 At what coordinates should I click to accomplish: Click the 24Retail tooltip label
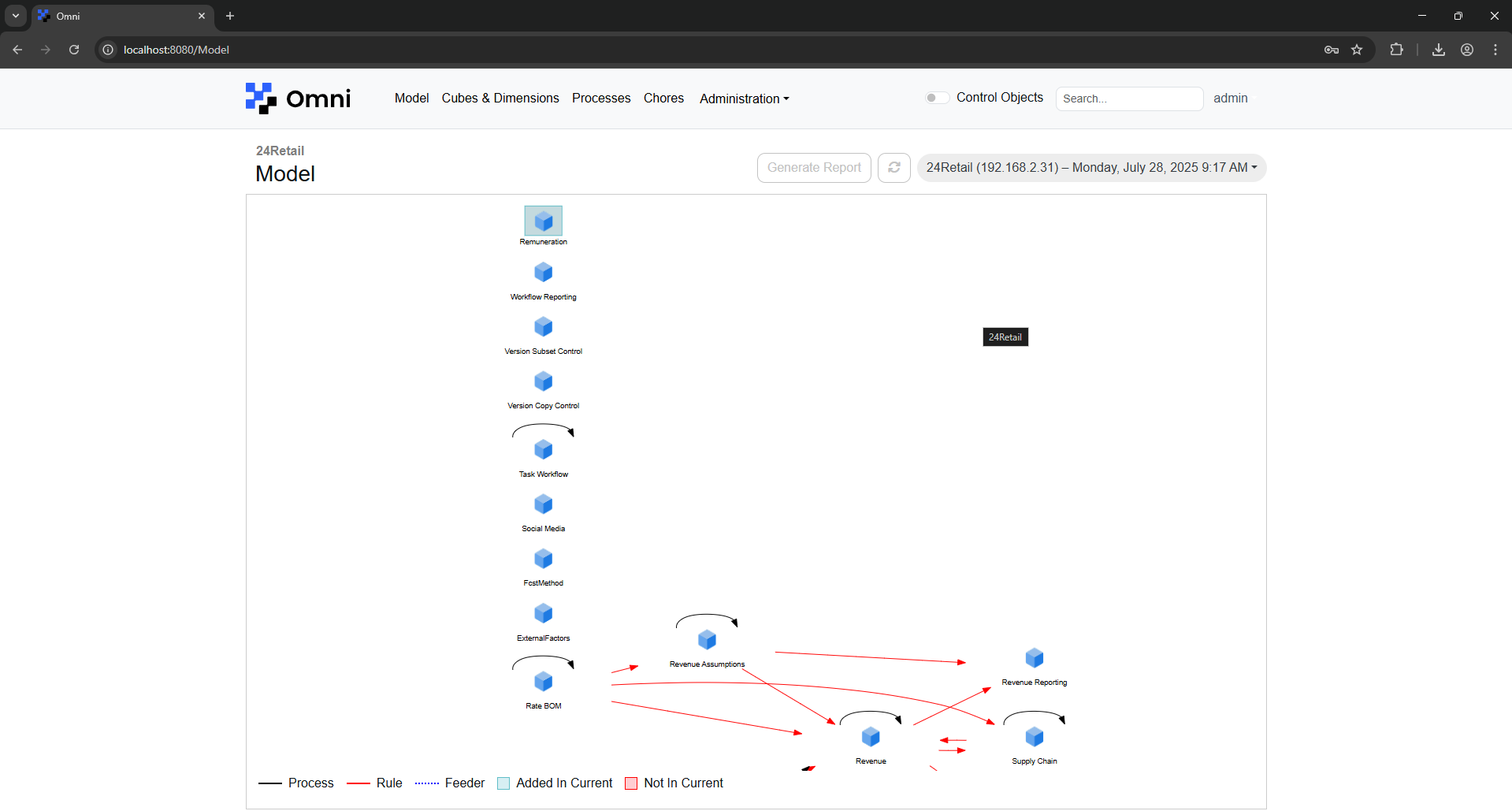point(1005,337)
